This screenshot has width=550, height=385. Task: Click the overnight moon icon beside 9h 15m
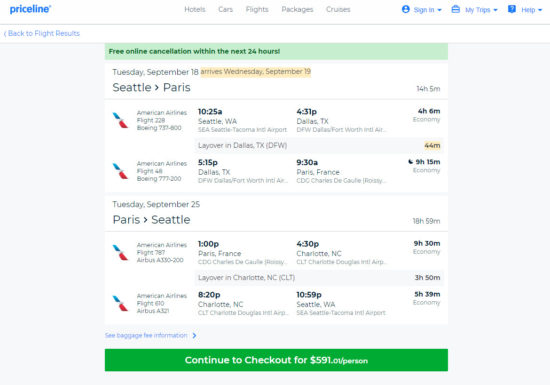tap(410, 162)
